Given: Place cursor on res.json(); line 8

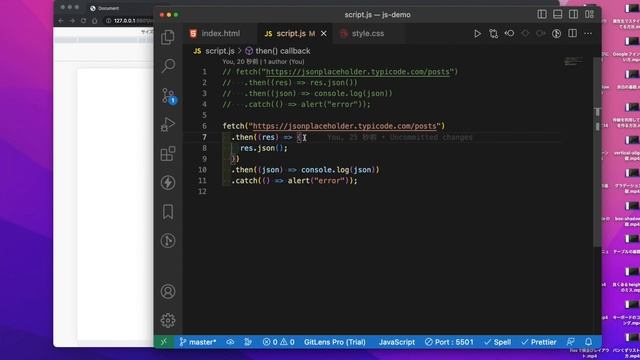Looking at the screenshot, I should coord(264,148).
